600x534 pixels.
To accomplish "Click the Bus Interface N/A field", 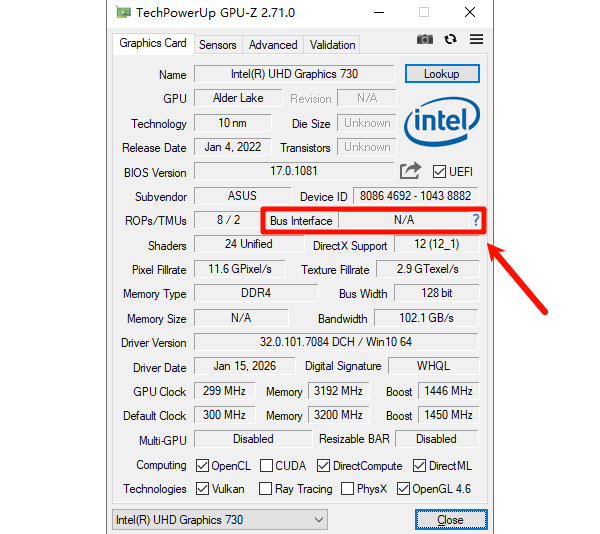I will (x=404, y=220).
